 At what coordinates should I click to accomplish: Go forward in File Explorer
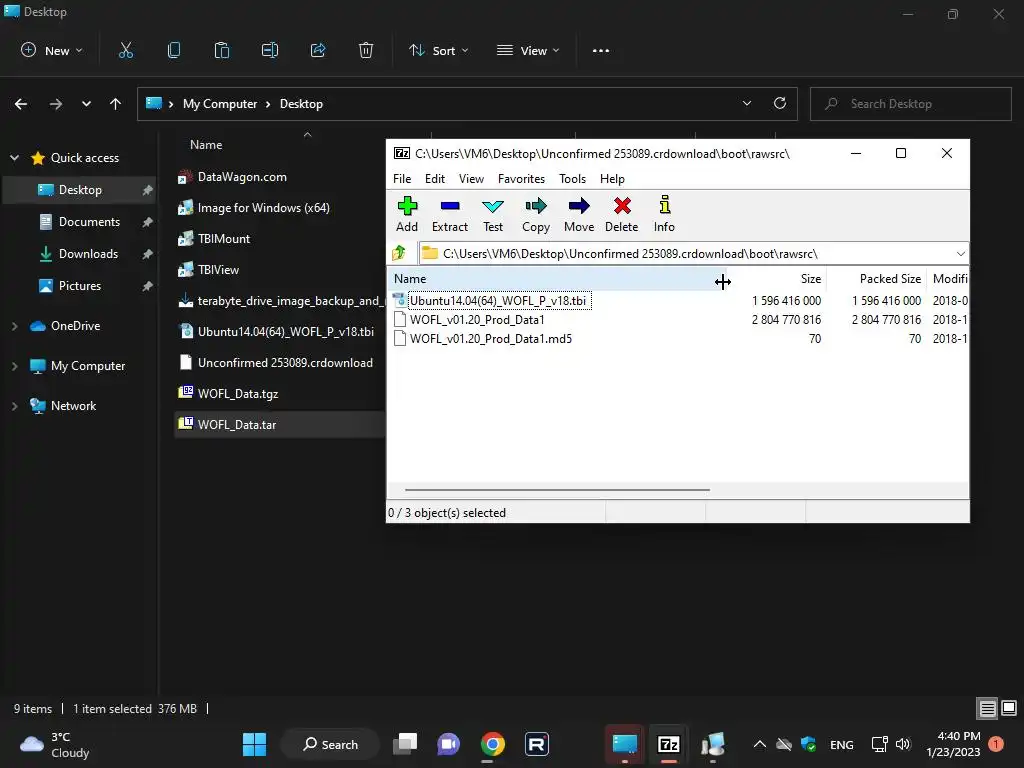56,104
